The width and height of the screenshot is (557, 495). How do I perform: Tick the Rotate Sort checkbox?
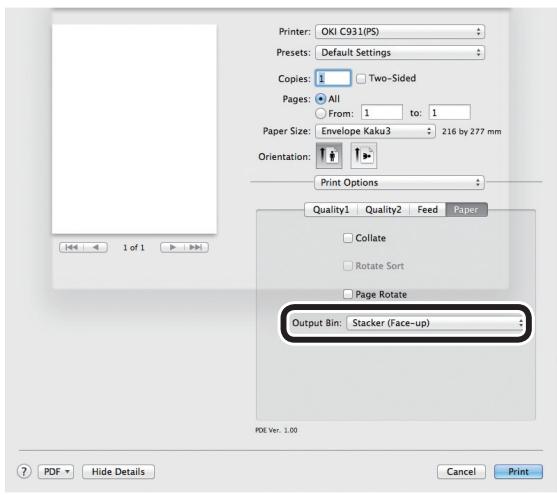click(348, 266)
